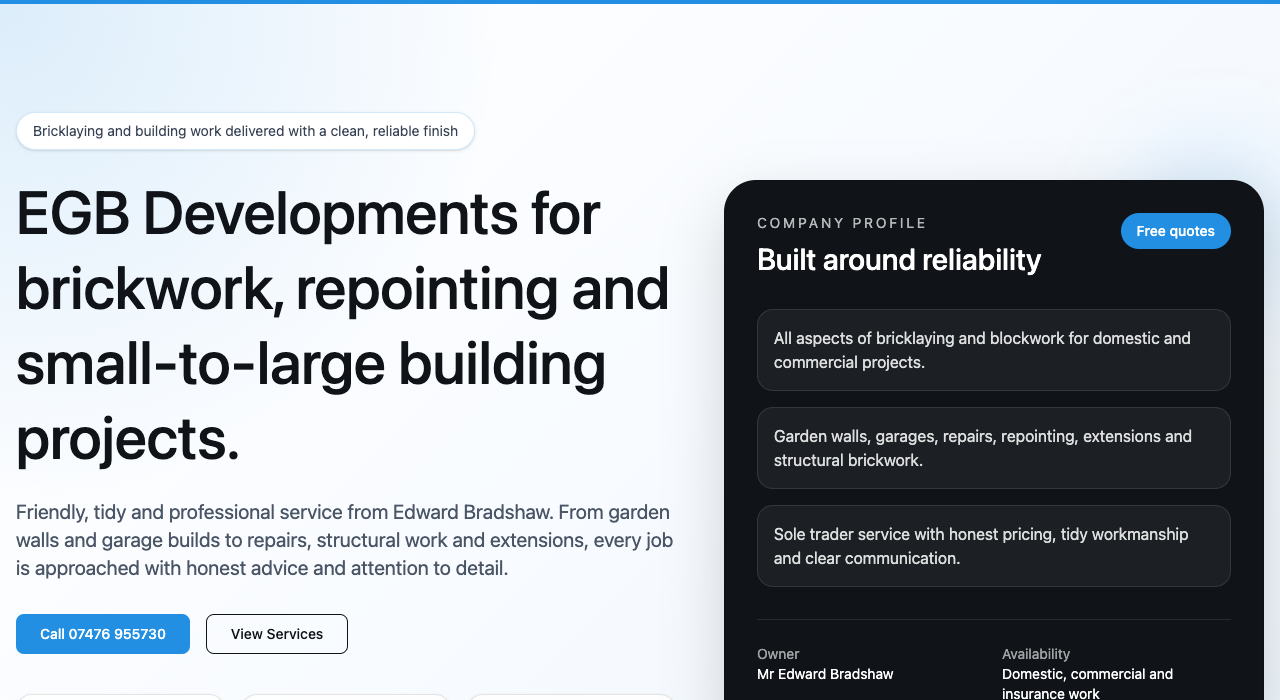Image resolution: width=1280 pixels, height=700 pixels.
Task: Click the paragraph mentioning Edward Bradshaw
Action: click(x=345, y=540)
